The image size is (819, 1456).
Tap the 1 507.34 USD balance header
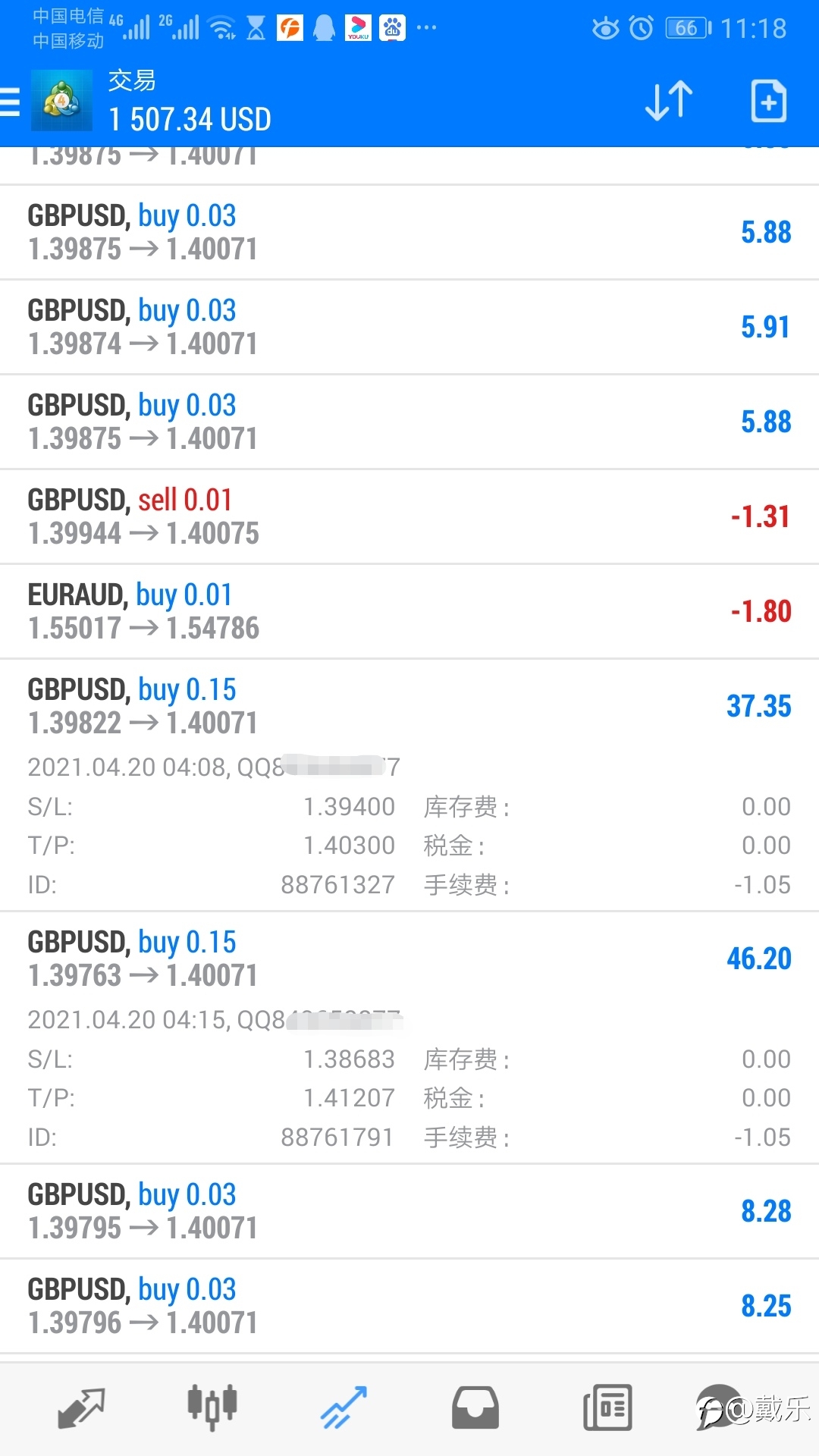coord(190,119)
